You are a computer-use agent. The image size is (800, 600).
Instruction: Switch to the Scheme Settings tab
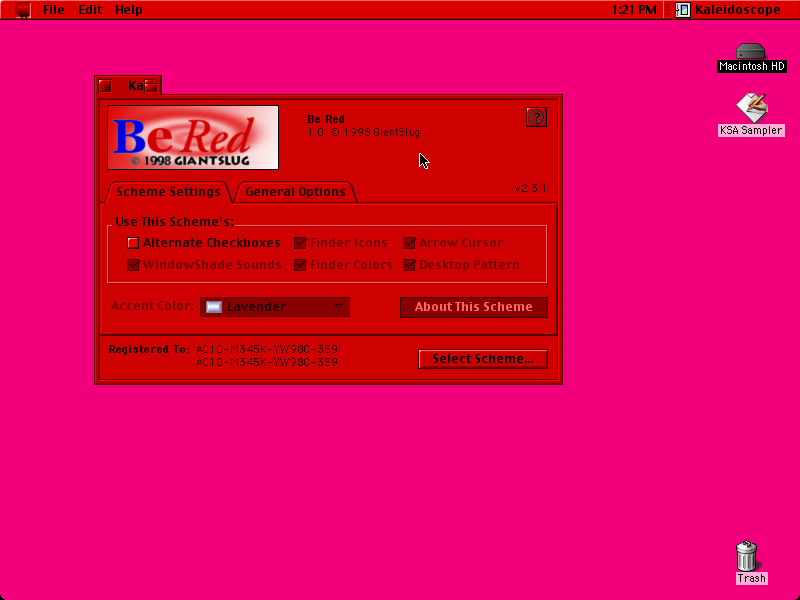[x=168, y=192]
